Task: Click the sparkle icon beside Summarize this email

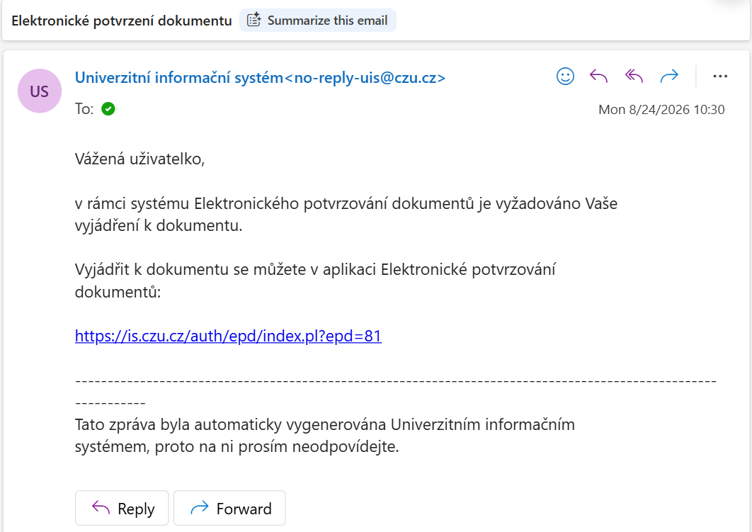Action: point(254,20)
